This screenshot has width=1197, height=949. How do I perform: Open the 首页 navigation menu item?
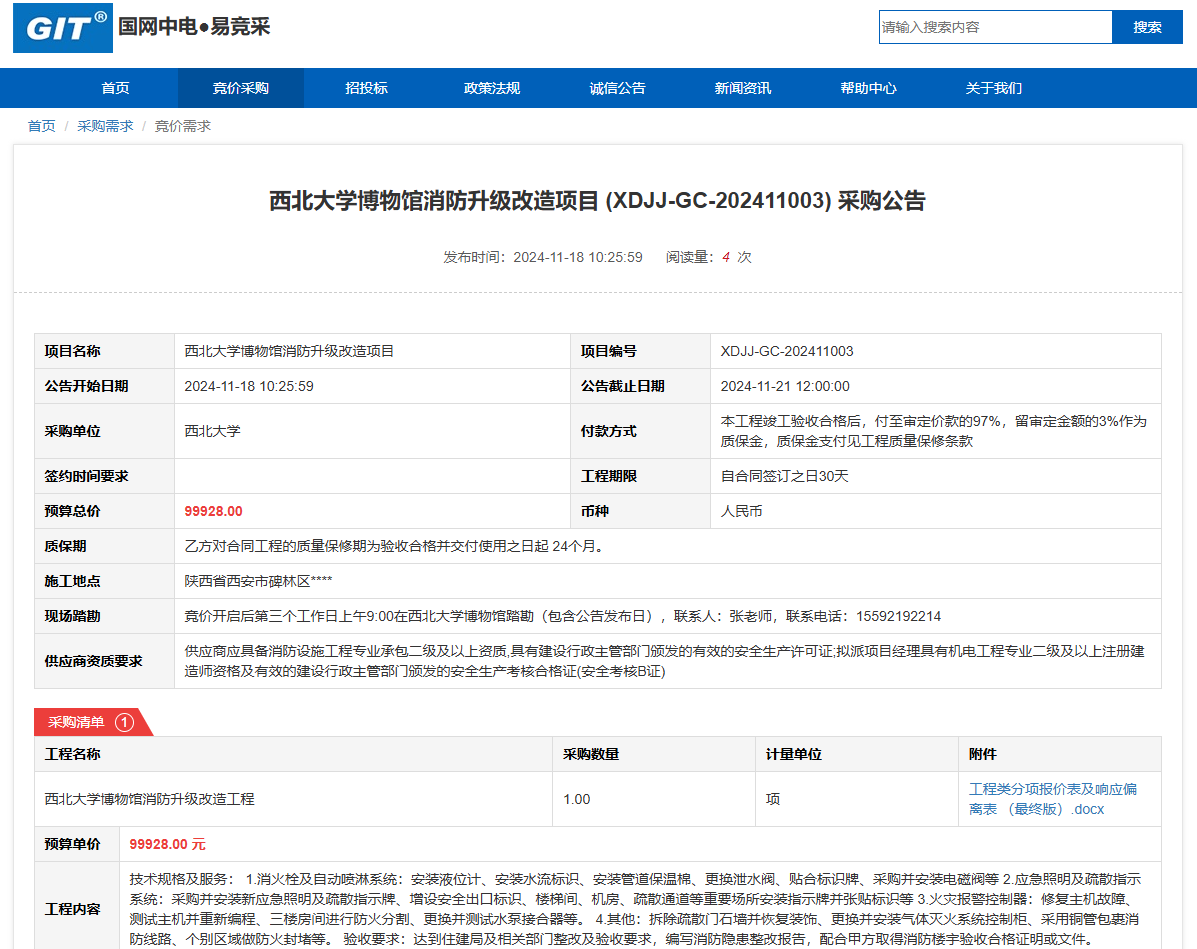(x=115, y=88)
